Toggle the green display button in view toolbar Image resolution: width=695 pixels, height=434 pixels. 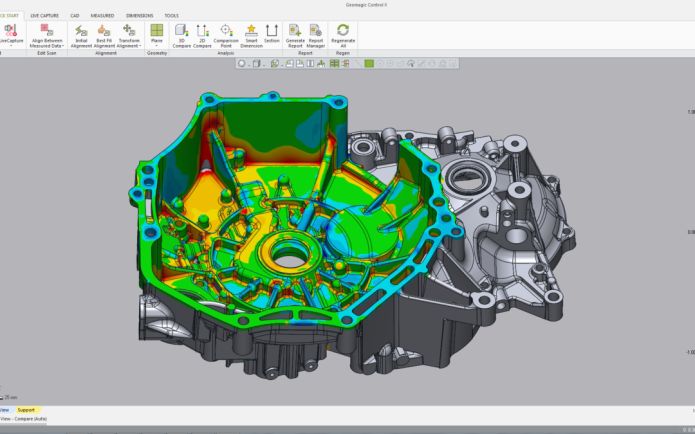pyautogui.click(x=369, y=63)
